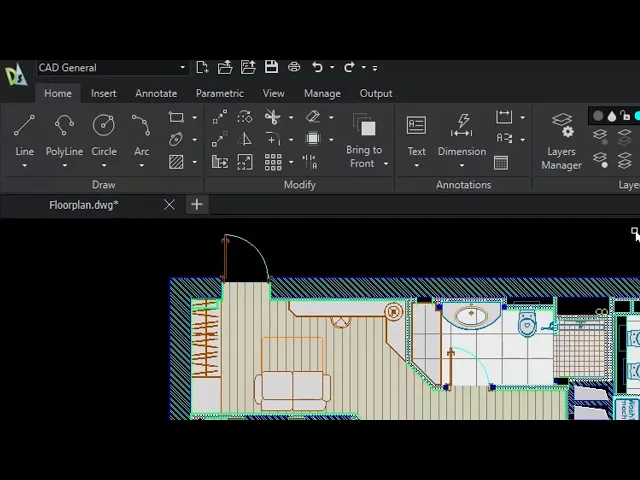Undo the last action
This screenshot has width=640, height=480.
click(x=318, y=67)
